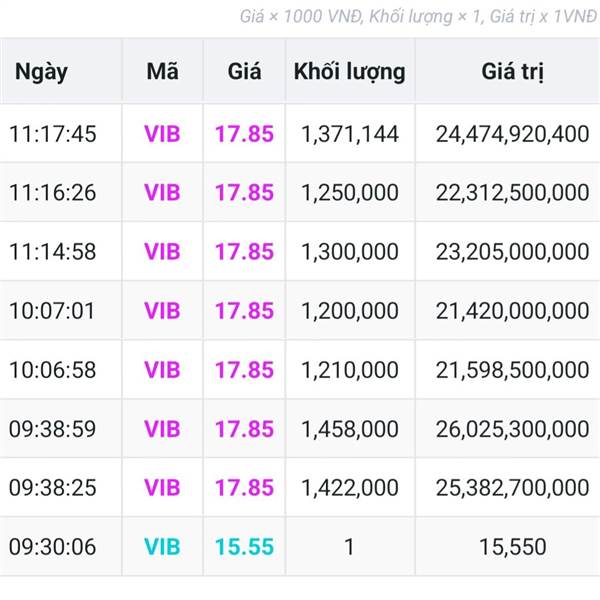Open VIB ticker at 09:38:59
Screen dimensions: 600x600
pyautogui.click(x=162, y=429)
